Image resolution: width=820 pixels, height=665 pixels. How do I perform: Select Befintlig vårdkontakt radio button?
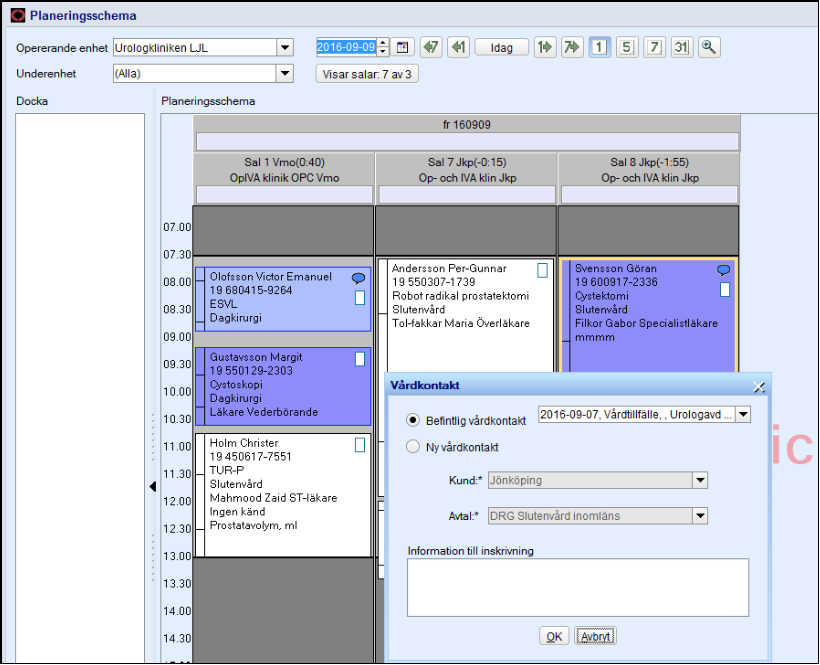(413, 421)
